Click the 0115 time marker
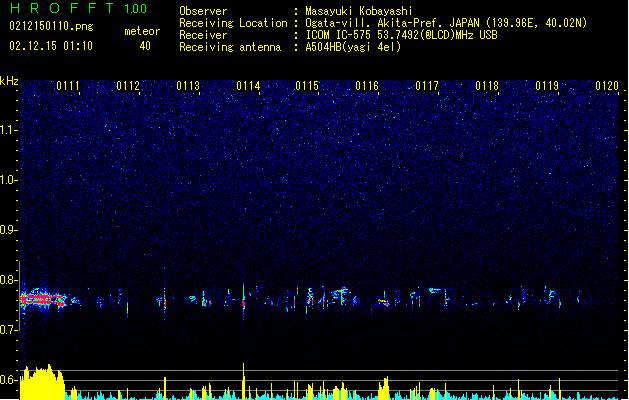This screenshot has width=629, height=400. [307, 86]
